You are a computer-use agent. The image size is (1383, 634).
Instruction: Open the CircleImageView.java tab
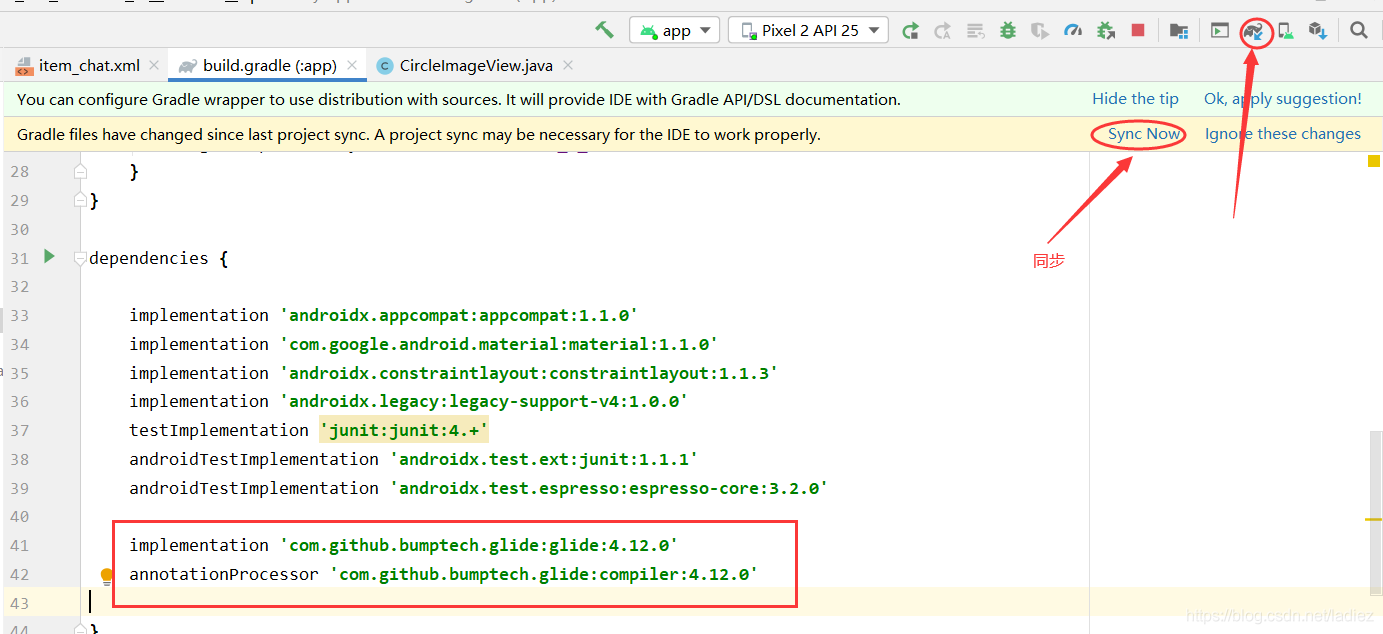(476, 66)
